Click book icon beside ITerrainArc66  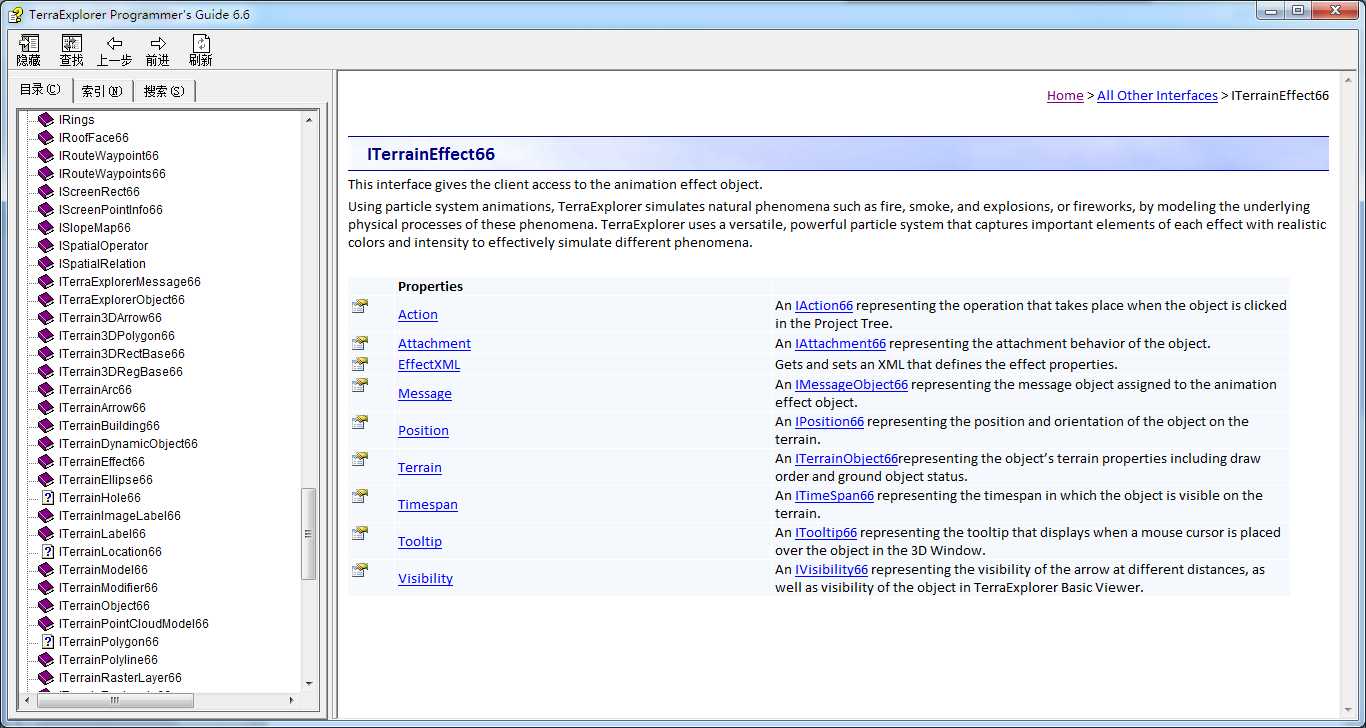tap(46, 390)
